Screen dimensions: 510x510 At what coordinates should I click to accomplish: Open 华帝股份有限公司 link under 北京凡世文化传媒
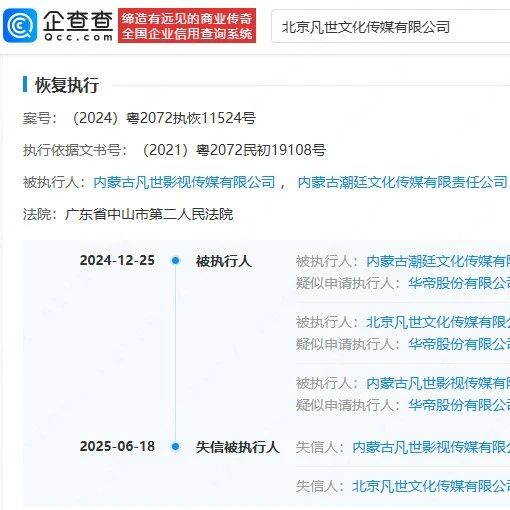pyautogui.click(x=459, y=344)
